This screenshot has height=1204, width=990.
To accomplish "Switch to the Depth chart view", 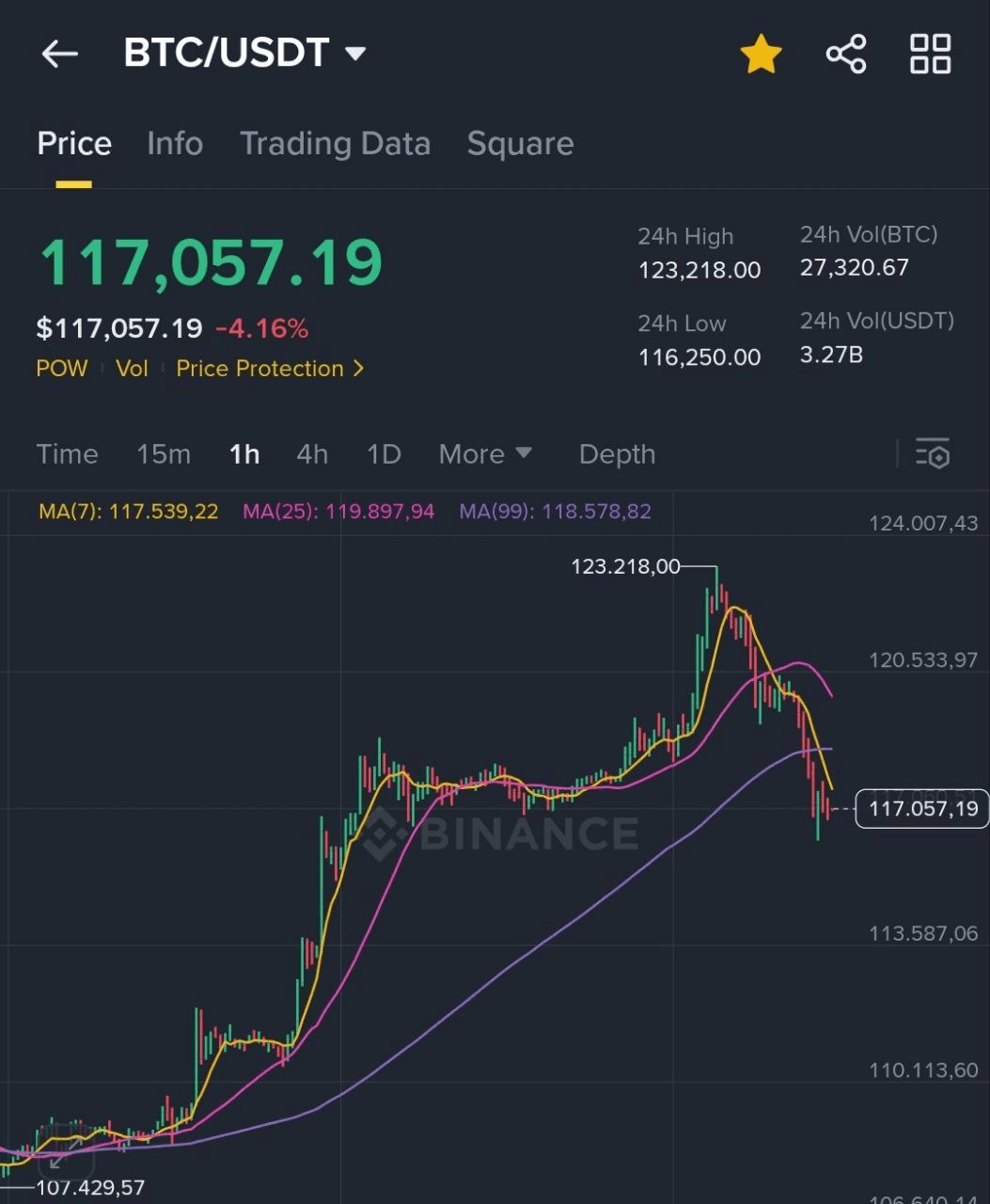I will [617, 454].
